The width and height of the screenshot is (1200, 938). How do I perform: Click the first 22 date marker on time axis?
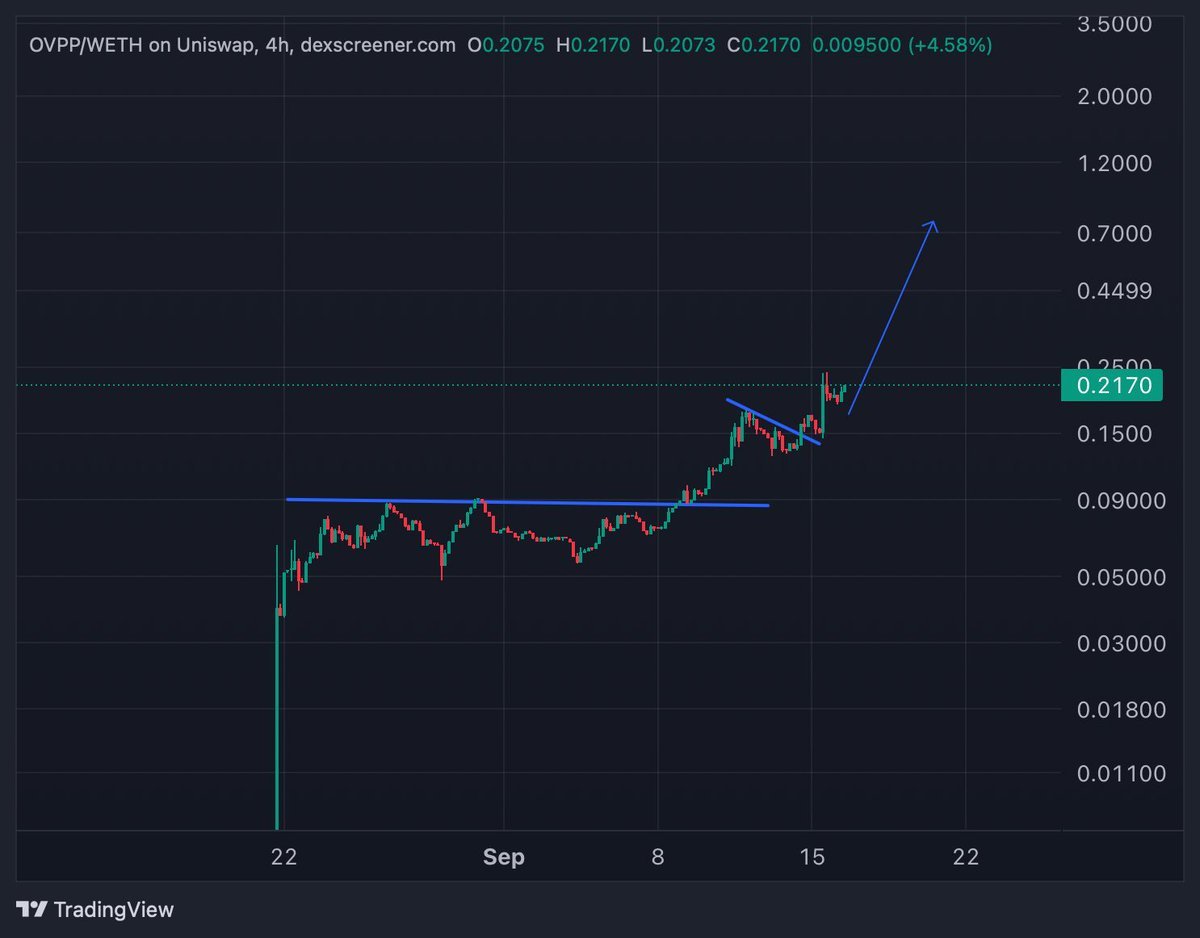(x=284, y=857)
